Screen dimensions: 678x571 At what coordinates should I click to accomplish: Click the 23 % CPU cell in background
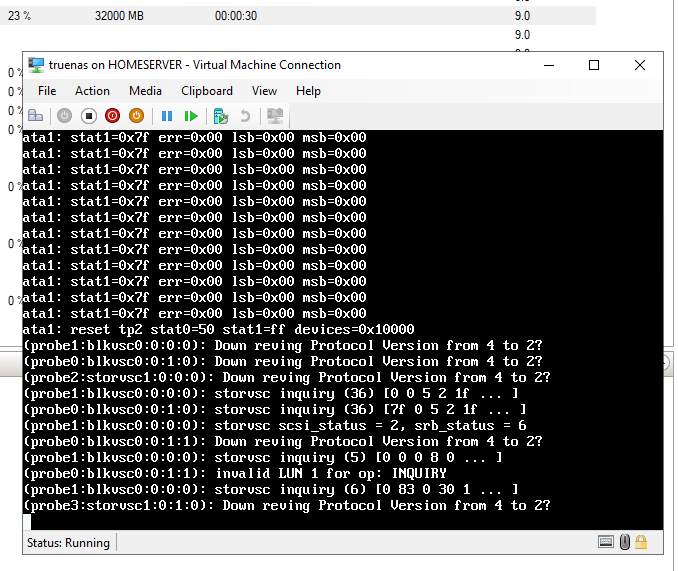pyautogui.click(x=19, y=16)
